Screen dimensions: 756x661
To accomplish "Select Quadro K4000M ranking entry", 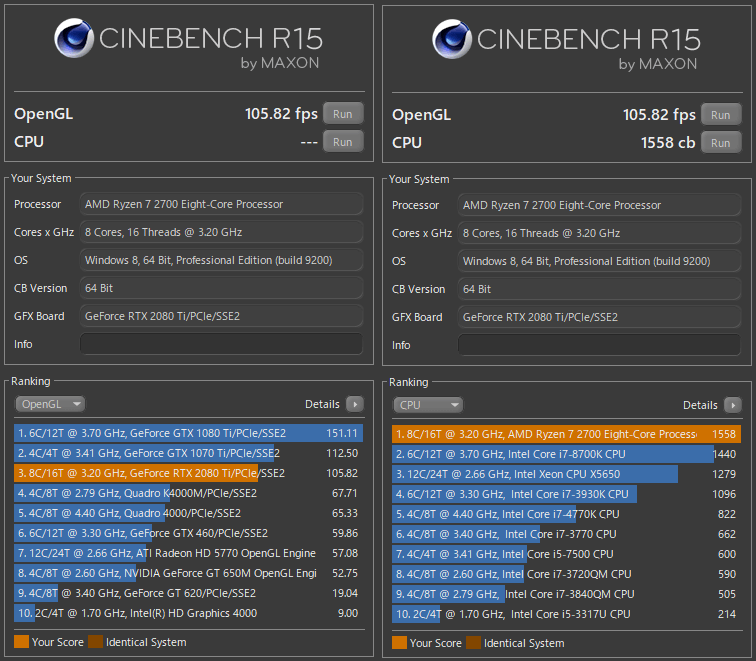I will pyautogui.click(x=189, y=493).
